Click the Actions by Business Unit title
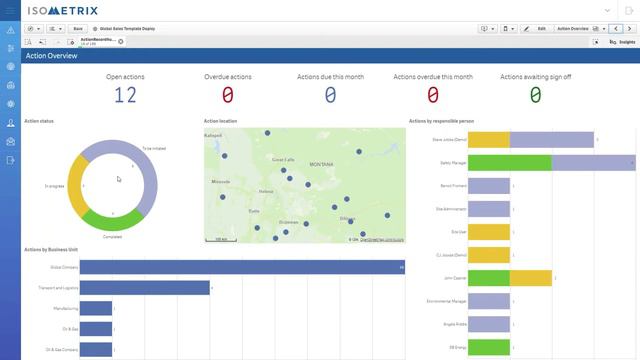The width and height of the screenshot is (640, 360). coord(51,249)
